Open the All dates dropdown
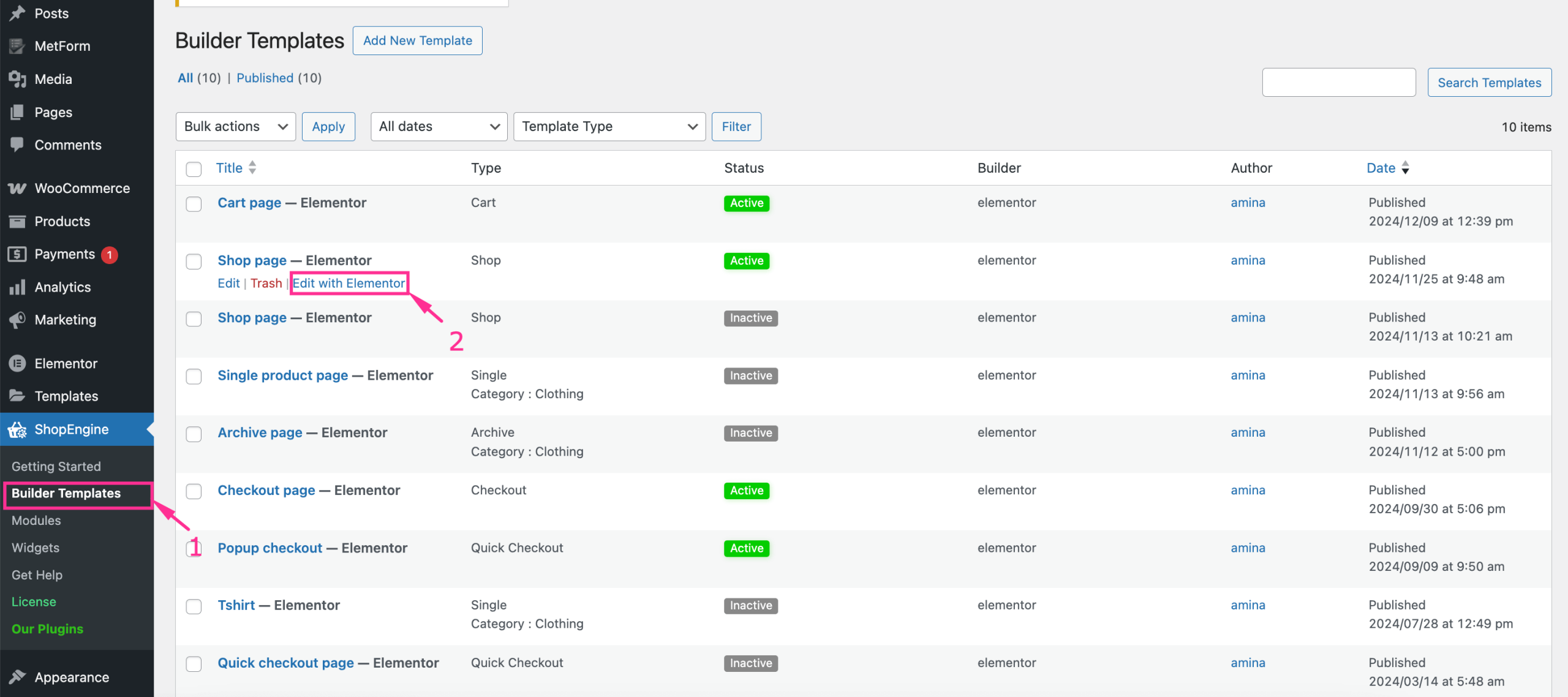Screen dimensions: 1568x697 click(x=439, y=127)
